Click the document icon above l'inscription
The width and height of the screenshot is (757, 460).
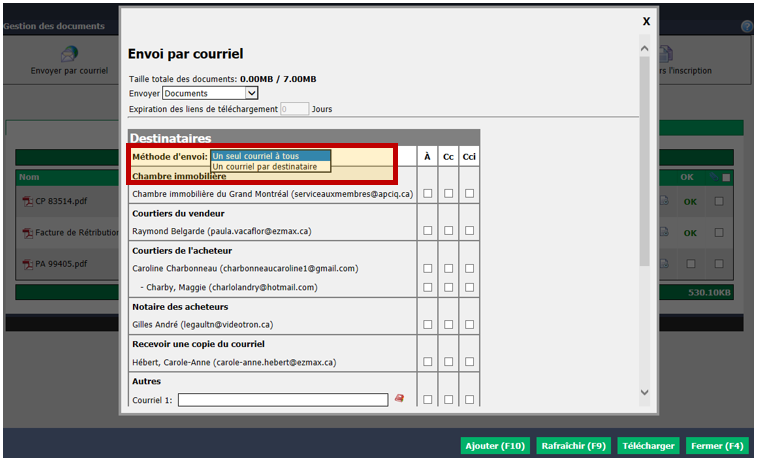666,54
